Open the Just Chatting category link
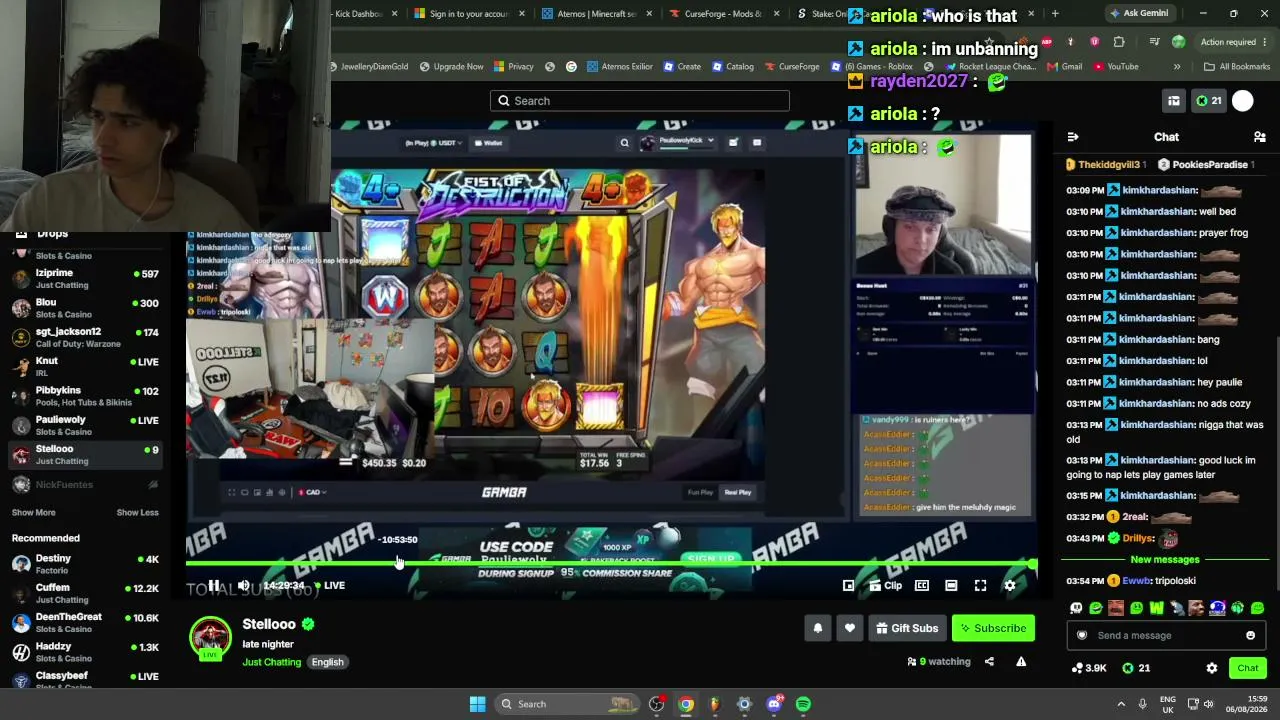1280x720 pixels. pos(271,662)
